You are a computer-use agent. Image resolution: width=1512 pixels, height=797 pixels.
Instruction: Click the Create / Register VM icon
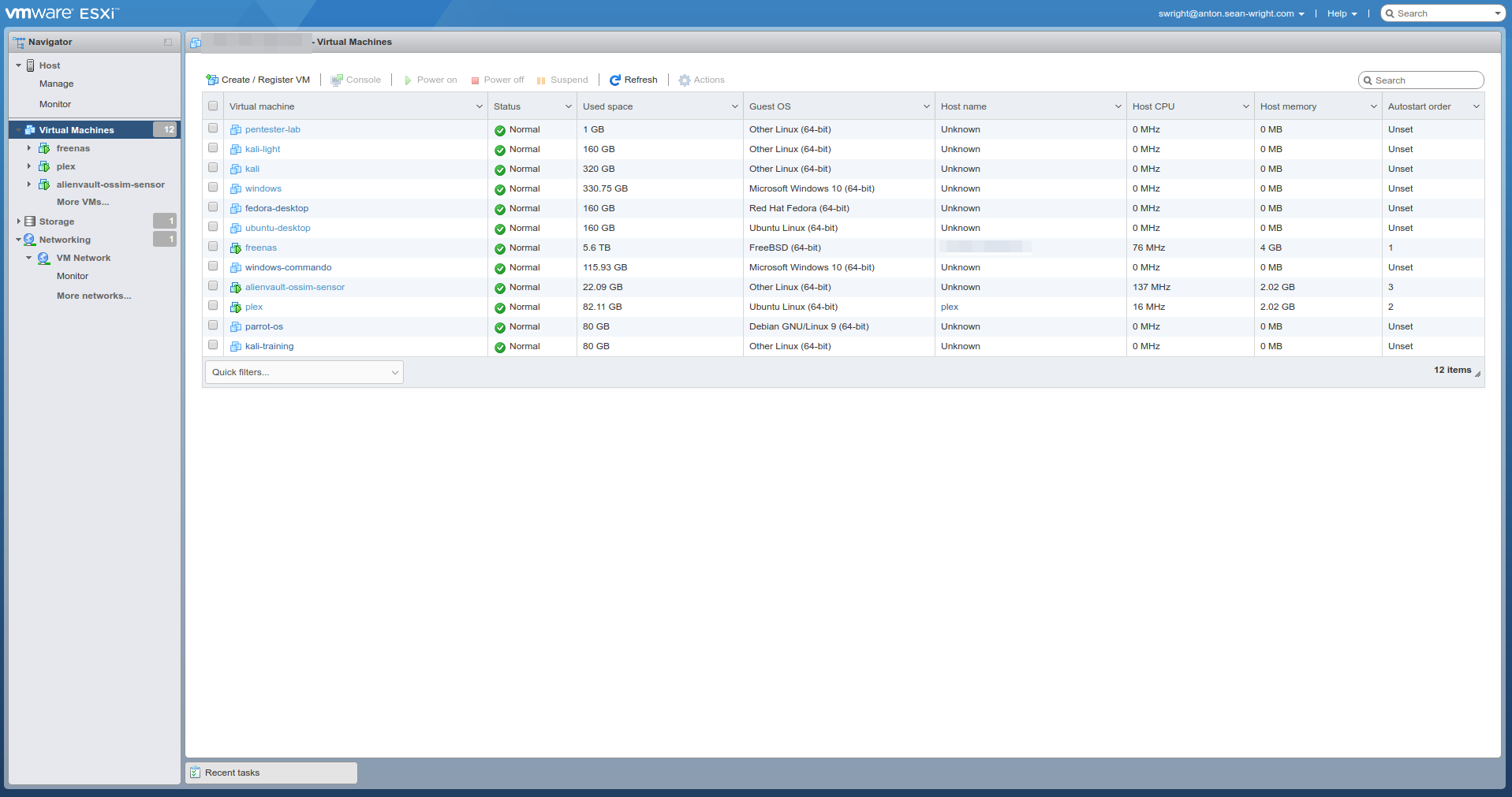tap(212, 80)
